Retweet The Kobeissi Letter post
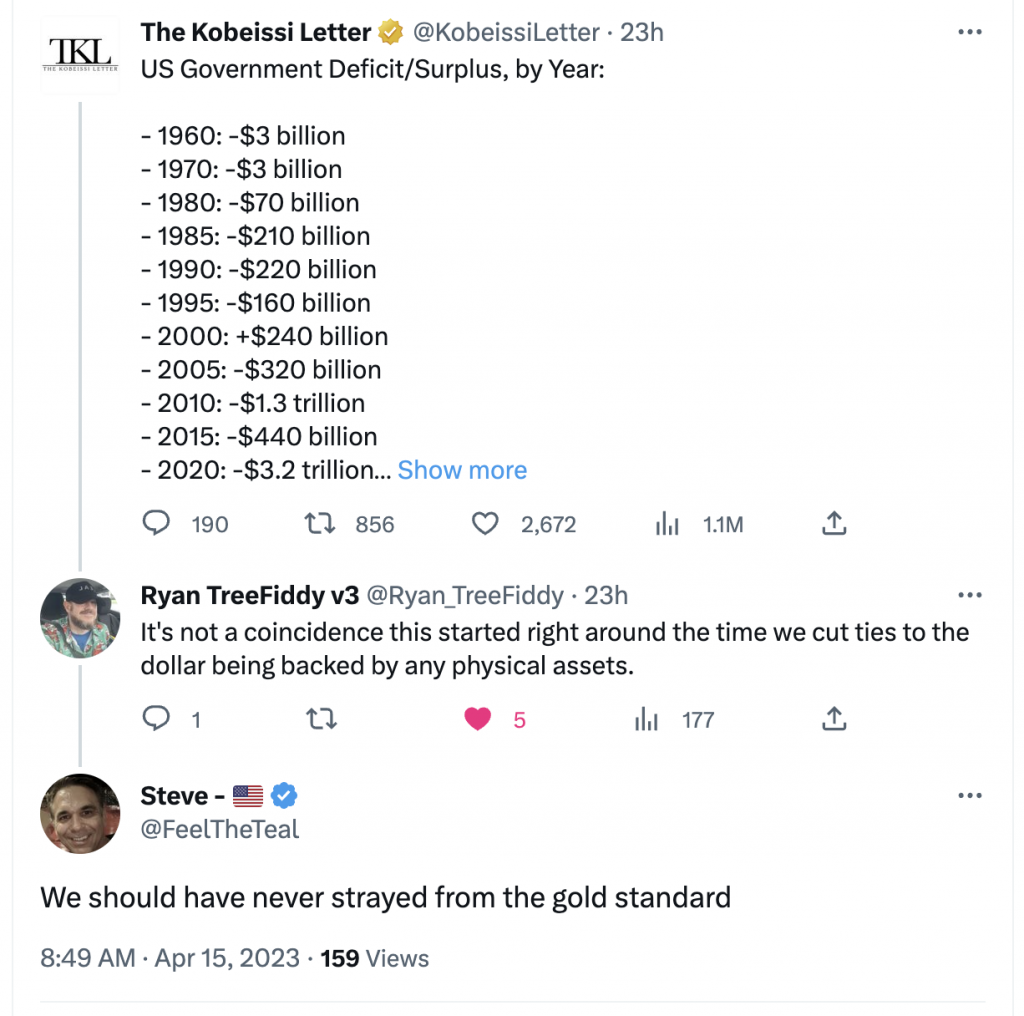 (x=321, y=524)
